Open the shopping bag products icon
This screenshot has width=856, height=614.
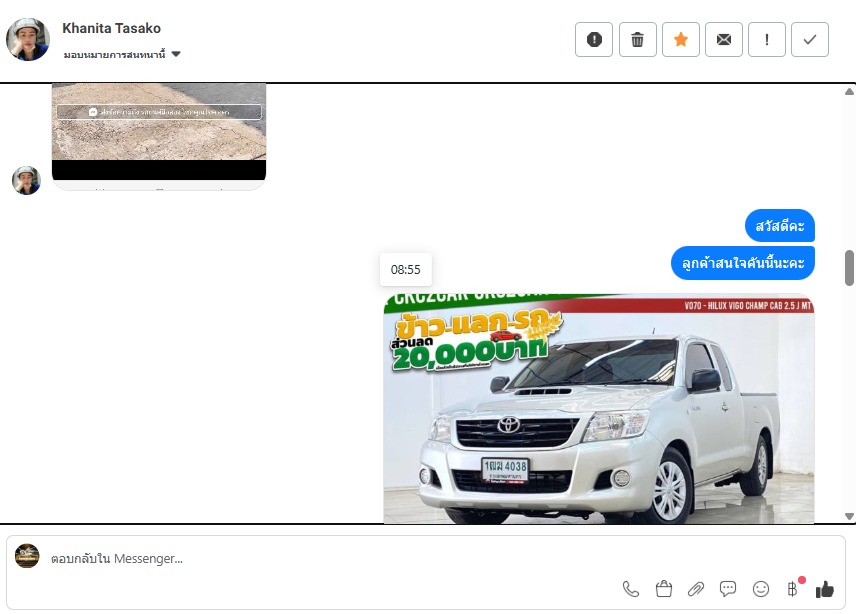click(x=663, y=589)
